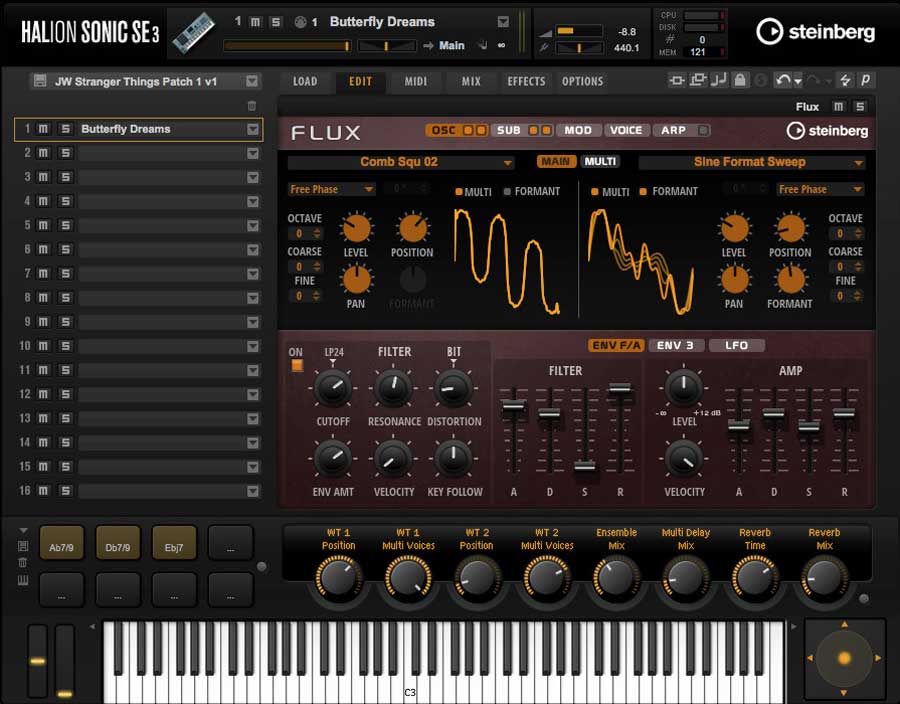900x704 pixels.
Task: Click the sphere control right arrow
Action: (878, 658)
